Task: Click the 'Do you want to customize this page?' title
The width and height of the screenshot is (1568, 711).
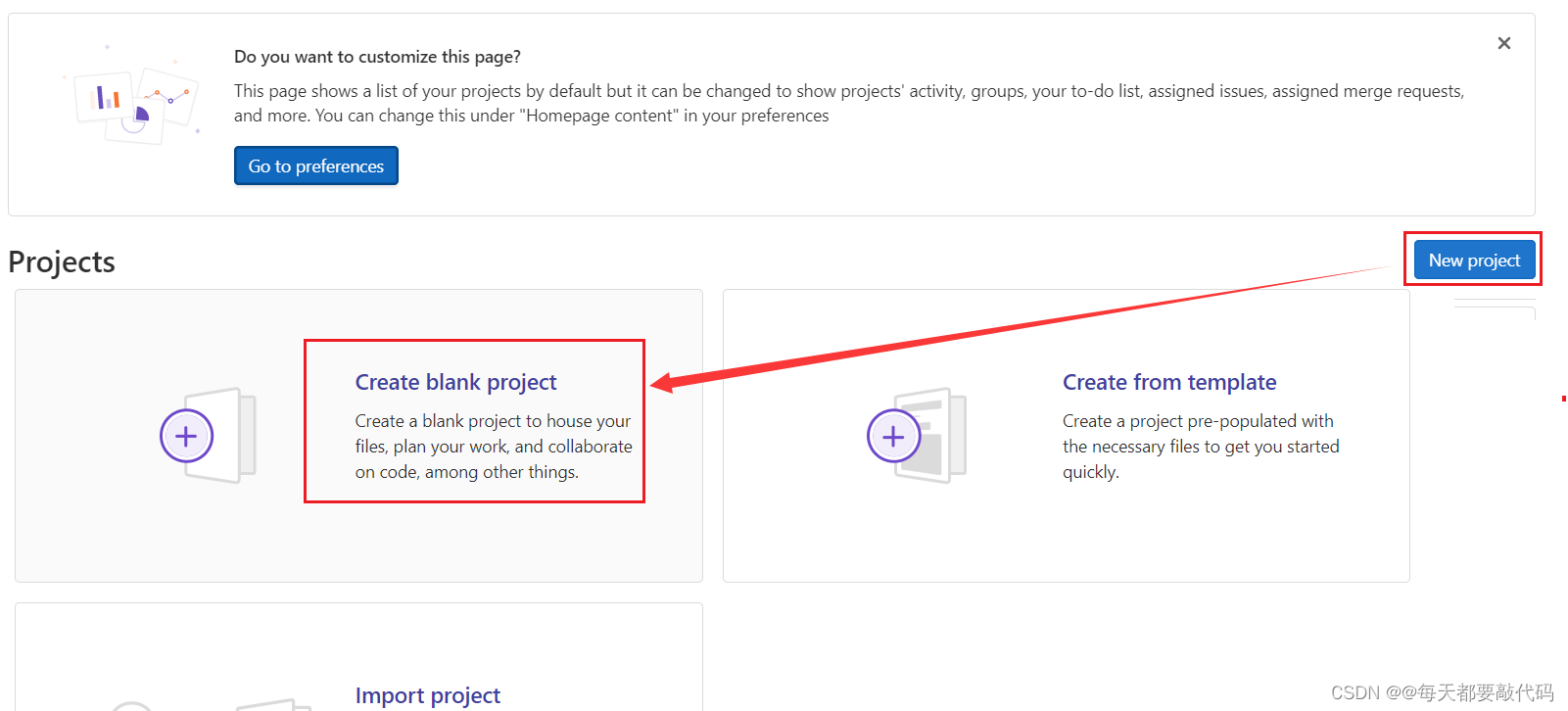Action: coord(377,57)
